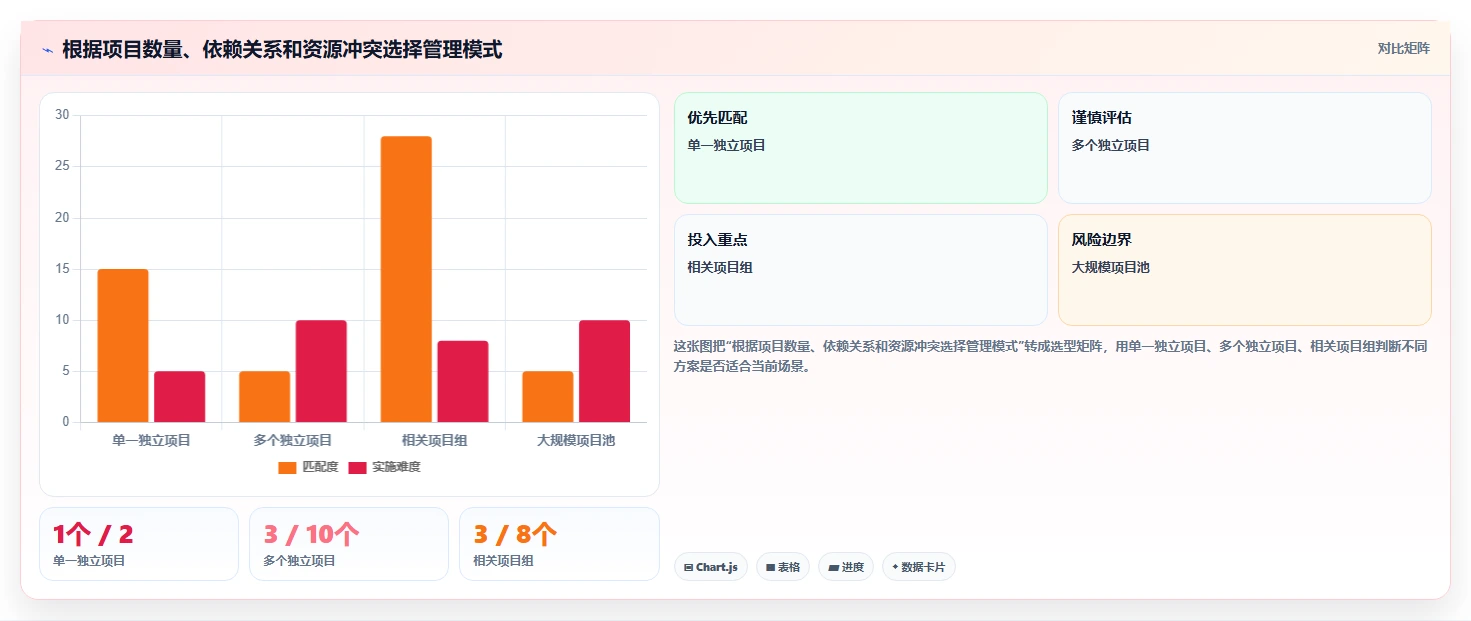Select the 进度 tag chip

pos(846,567)
